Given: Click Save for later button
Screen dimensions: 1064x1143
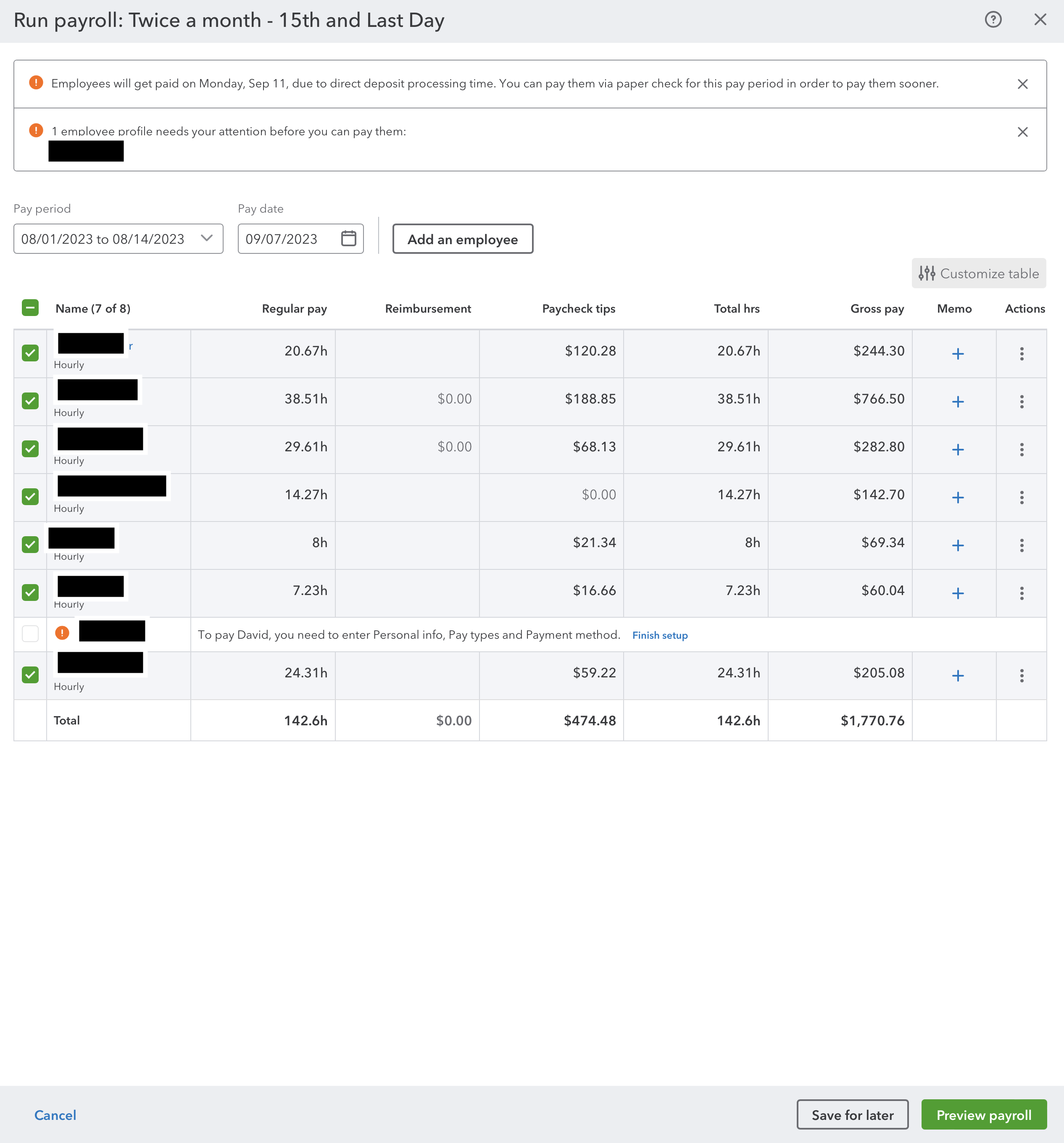Looking at the screenshot, I should tap(852, 1115).
